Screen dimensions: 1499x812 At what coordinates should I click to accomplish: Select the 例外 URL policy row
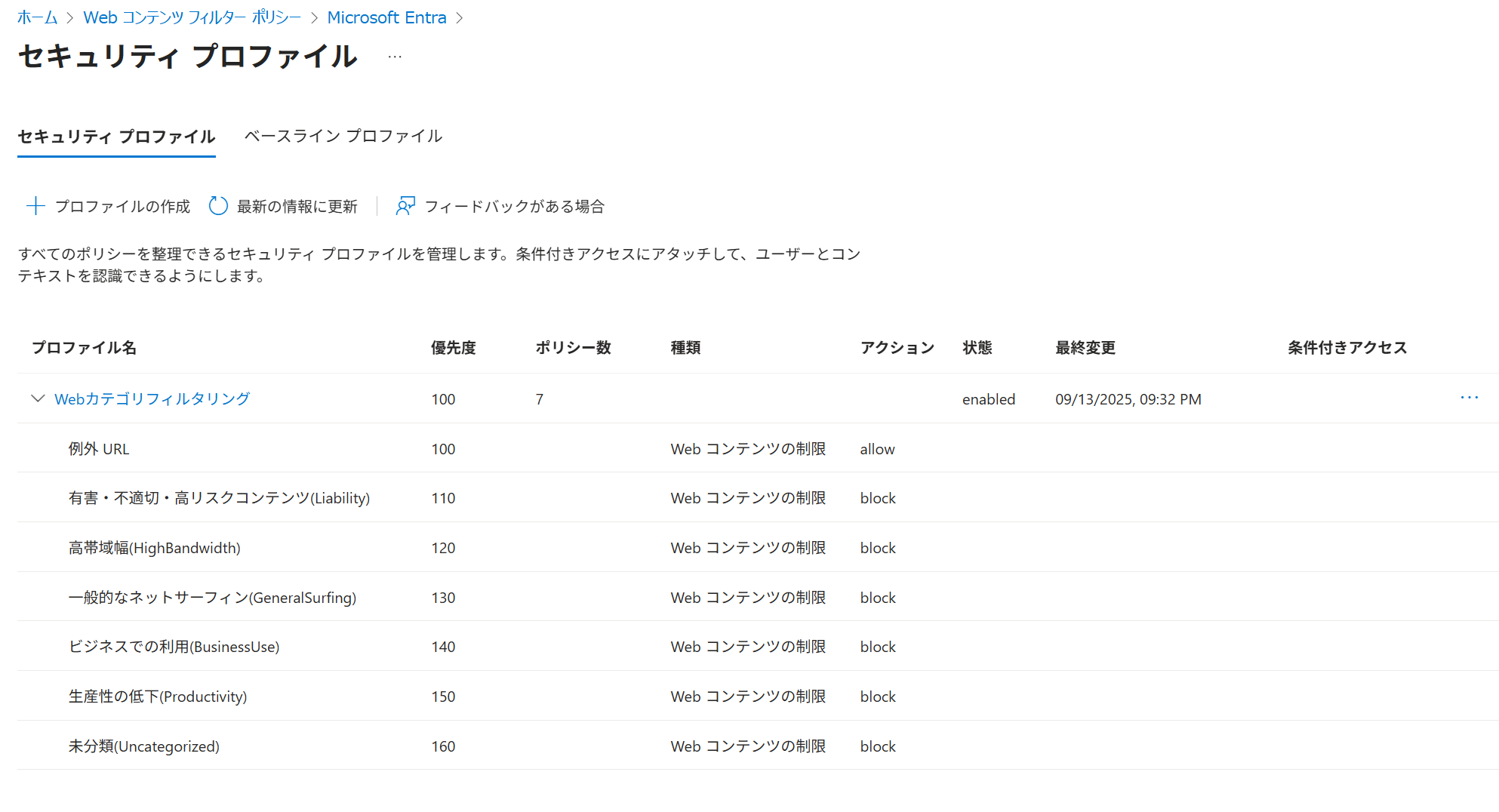point(758,448)
